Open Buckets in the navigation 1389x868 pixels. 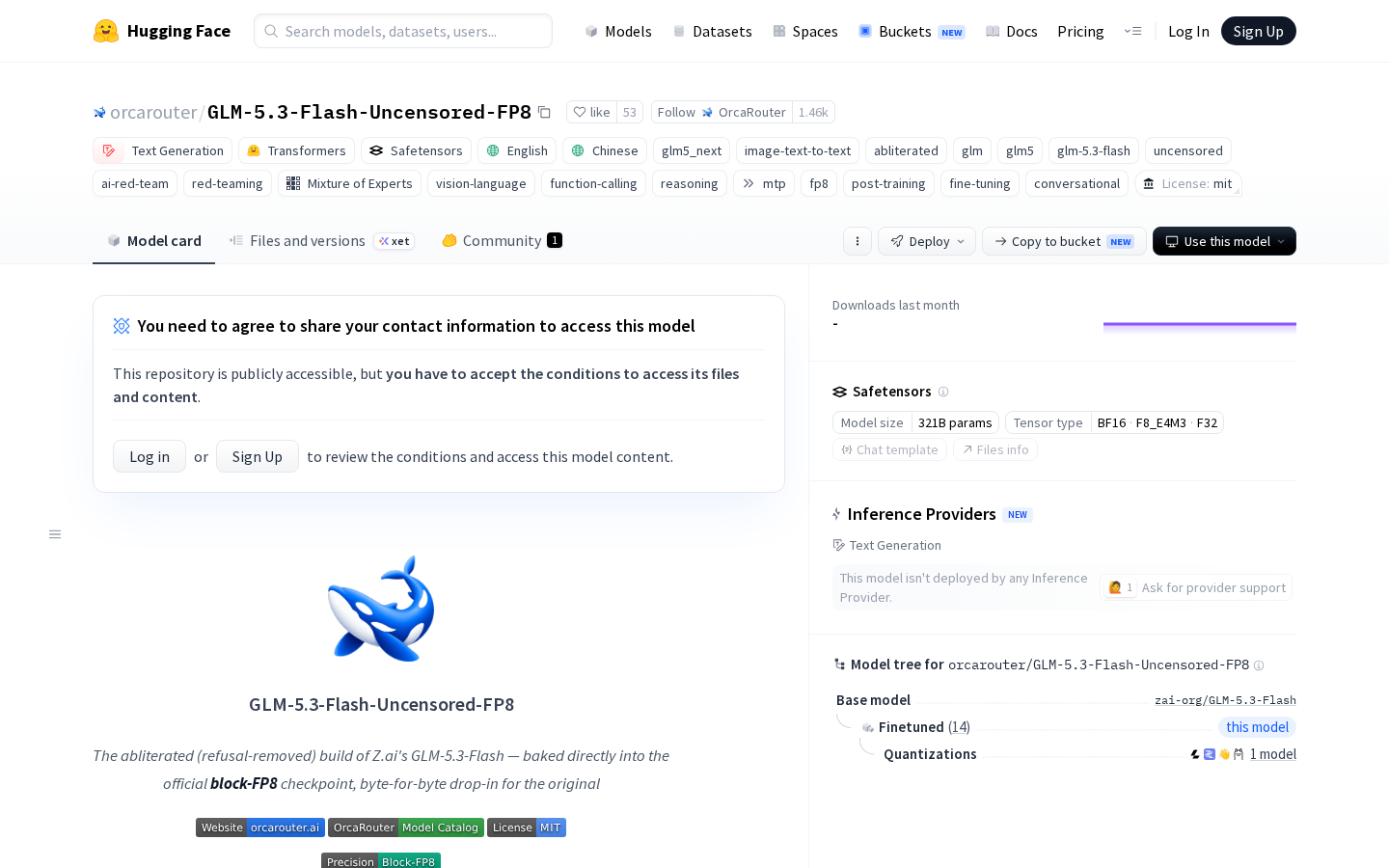point(912,31)
